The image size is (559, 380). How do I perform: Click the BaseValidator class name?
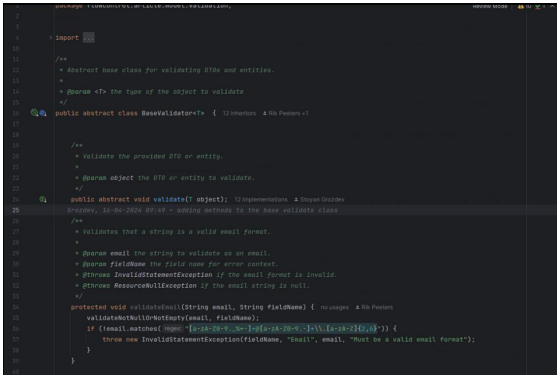click(166, 113)
